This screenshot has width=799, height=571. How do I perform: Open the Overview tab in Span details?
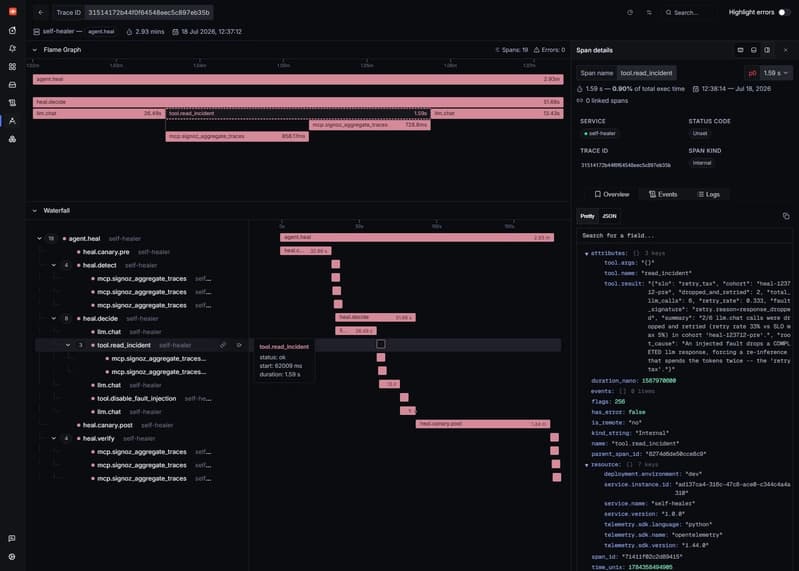611,194
